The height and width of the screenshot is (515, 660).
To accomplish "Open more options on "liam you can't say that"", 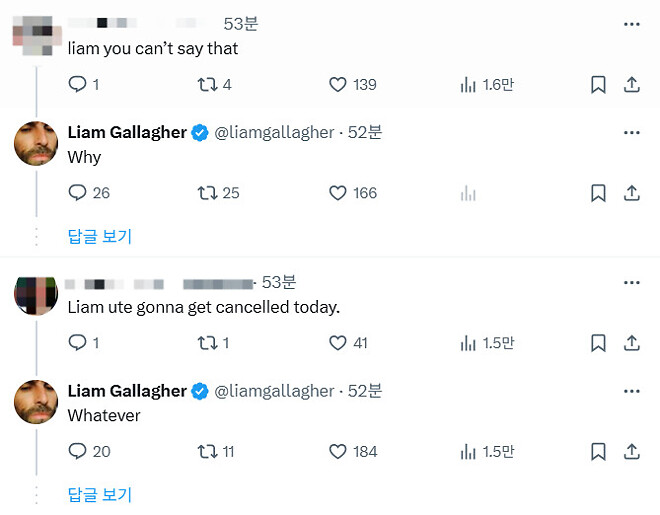I will coord(631,24).
